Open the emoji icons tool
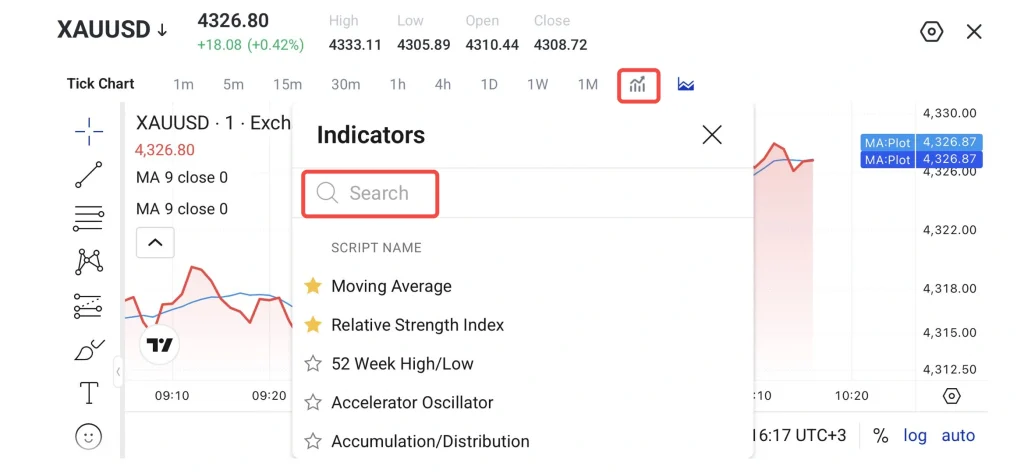This screenshot has width=1024, height=473. (89, 436)
